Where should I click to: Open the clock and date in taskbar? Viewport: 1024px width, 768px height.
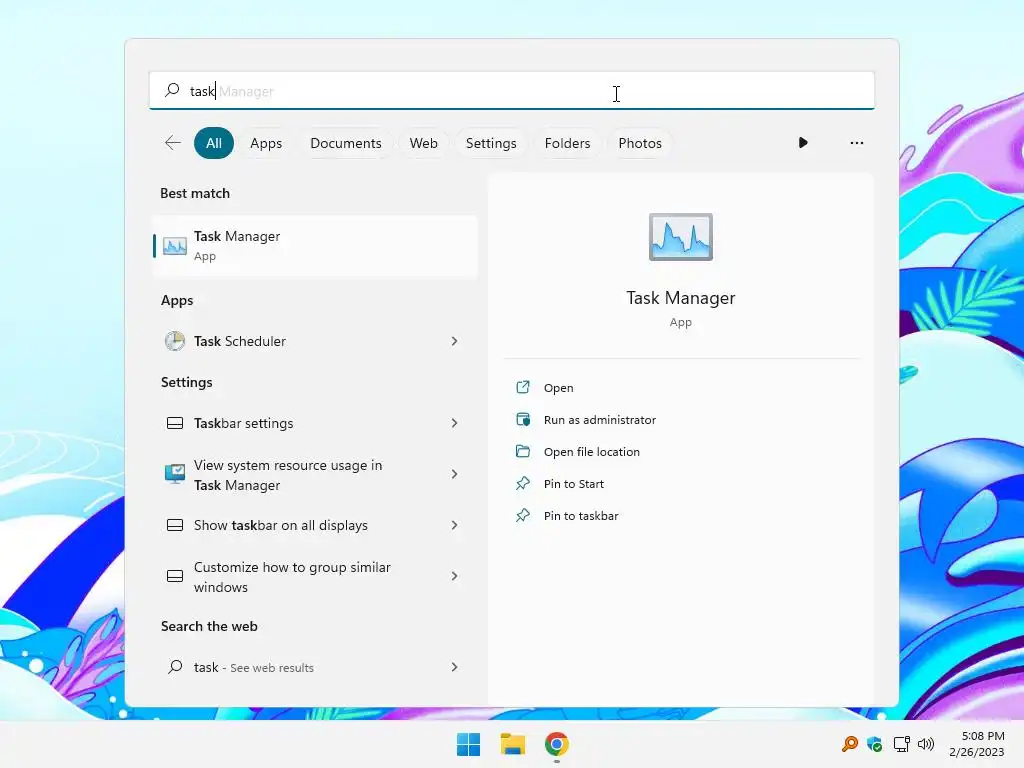point(976,744)
